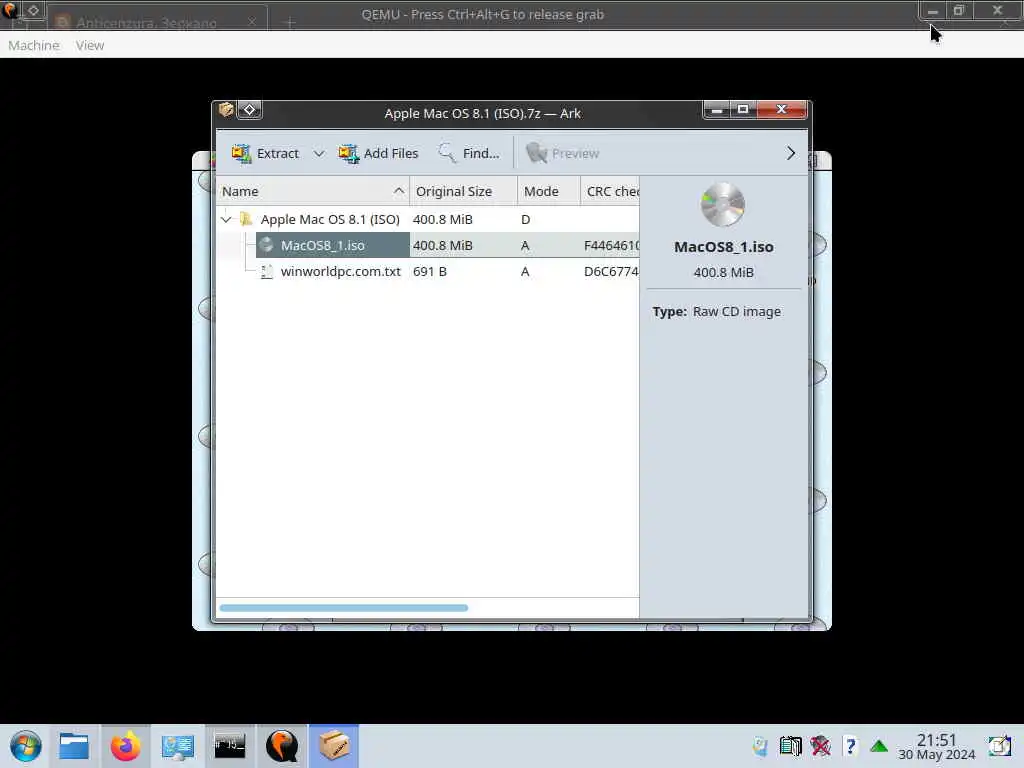Click the Extract toolbar button
The height and width of the screenshot is (768, 1024).
265,153
